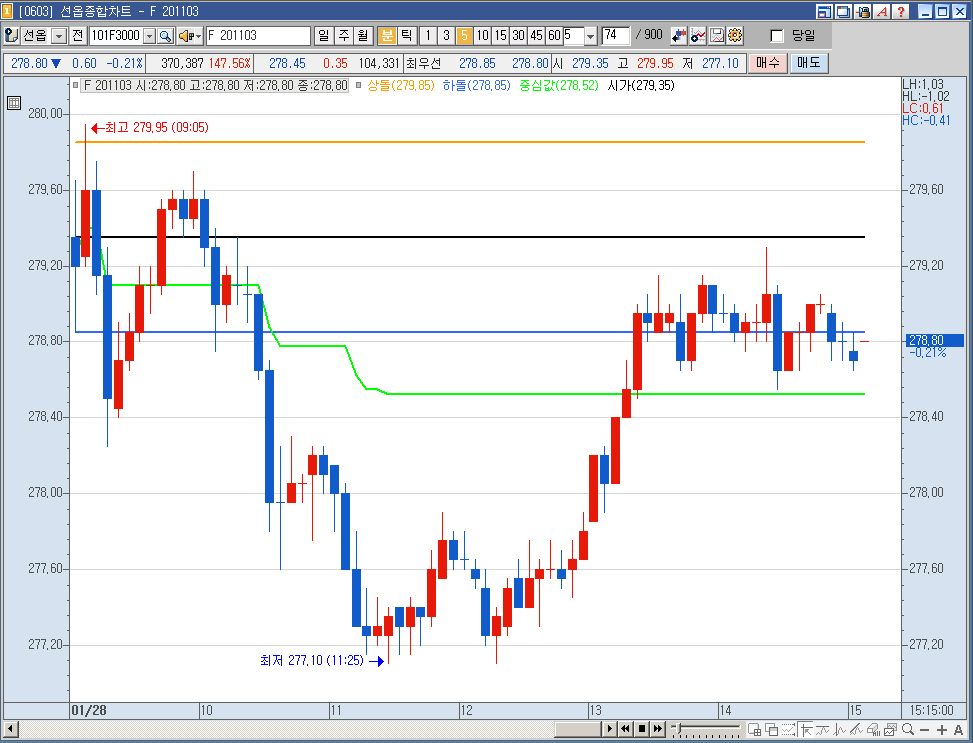
Task: Click the save diskette icon in top toolbar
Action: pos(717,36)
